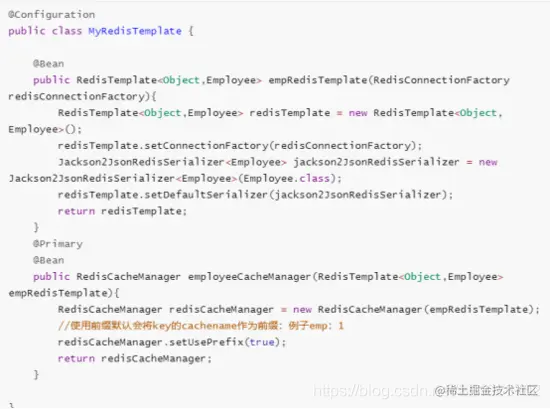Click the redisConnectionFactory parameter name

(76, 96)
